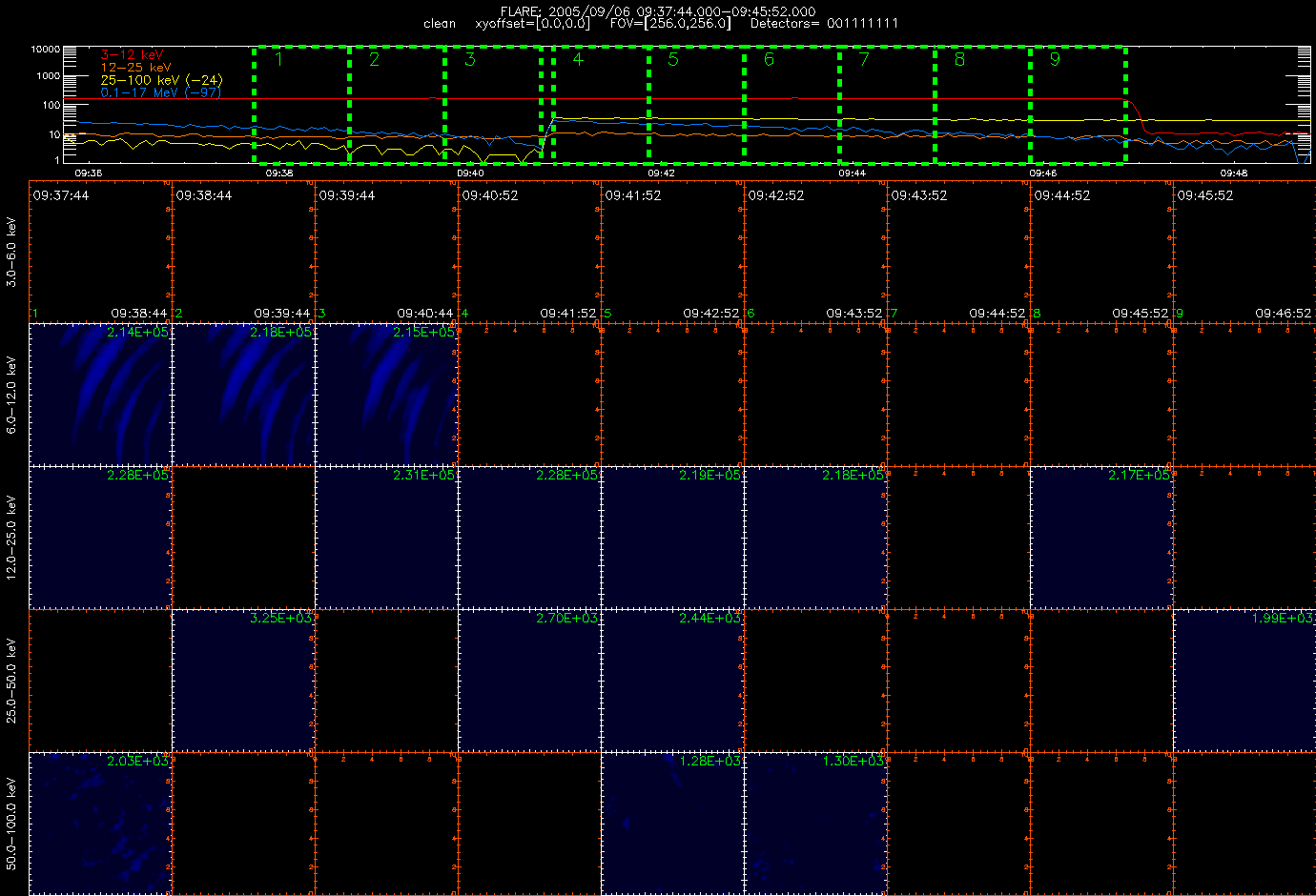Image resolution: width=1316 pixels, height=896 pixels.
Task: Select interval 4 in the light curve
Action: pyautogui.click(x=601, y=104)
